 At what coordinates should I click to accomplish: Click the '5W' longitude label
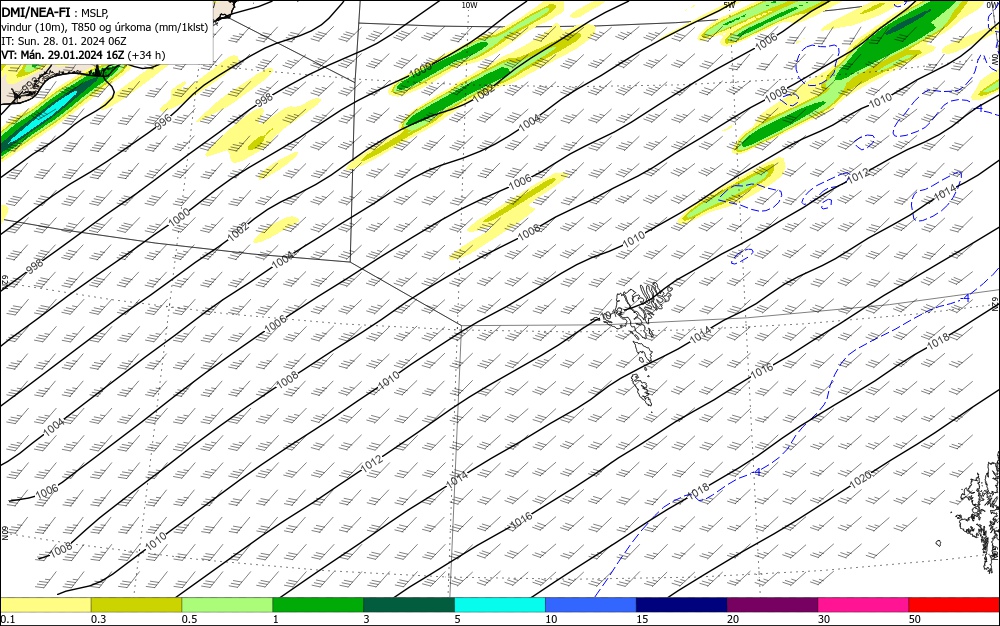(x=730, y=4)
